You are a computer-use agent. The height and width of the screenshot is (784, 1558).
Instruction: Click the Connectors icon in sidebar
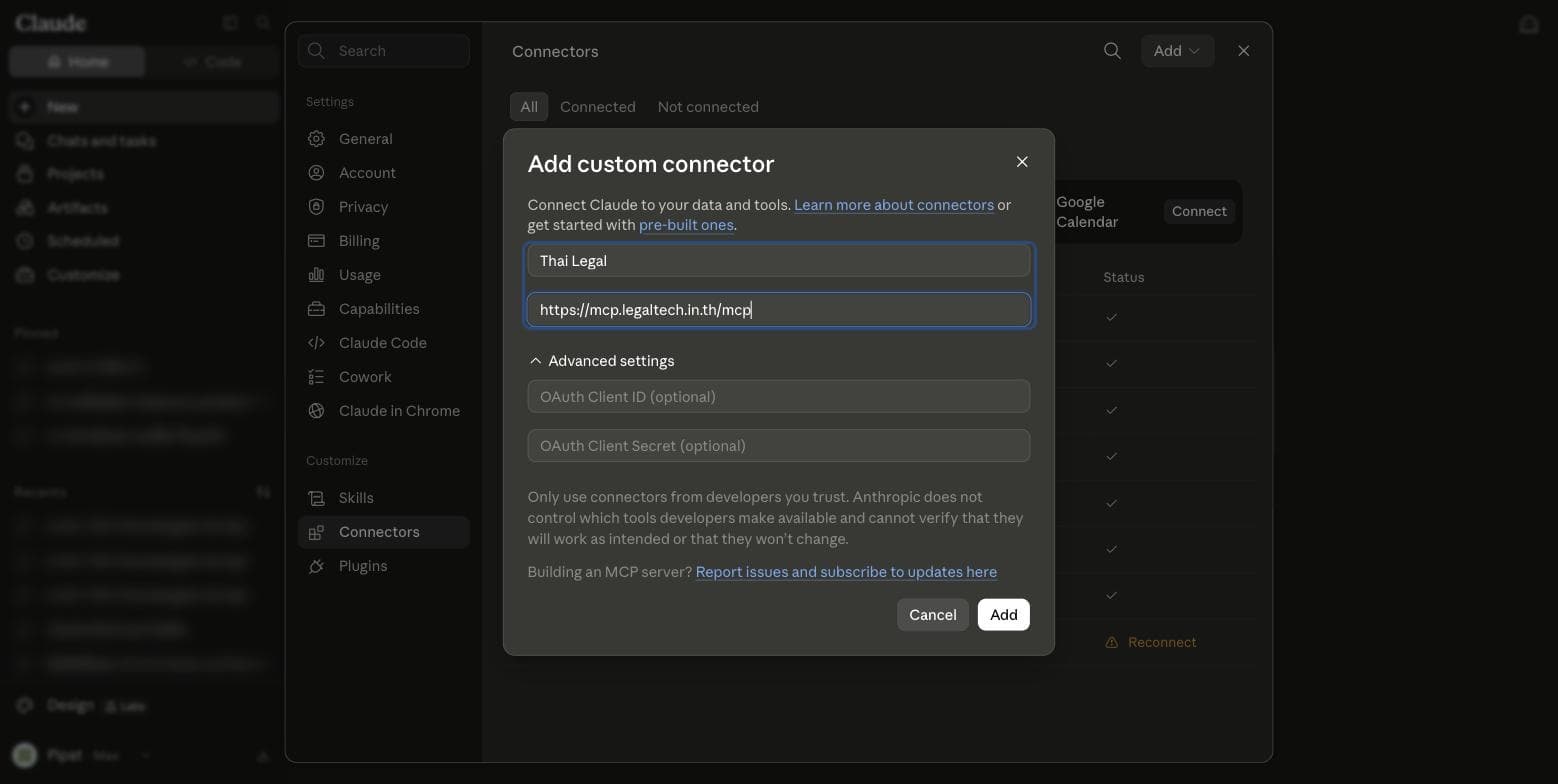(316, 532)
